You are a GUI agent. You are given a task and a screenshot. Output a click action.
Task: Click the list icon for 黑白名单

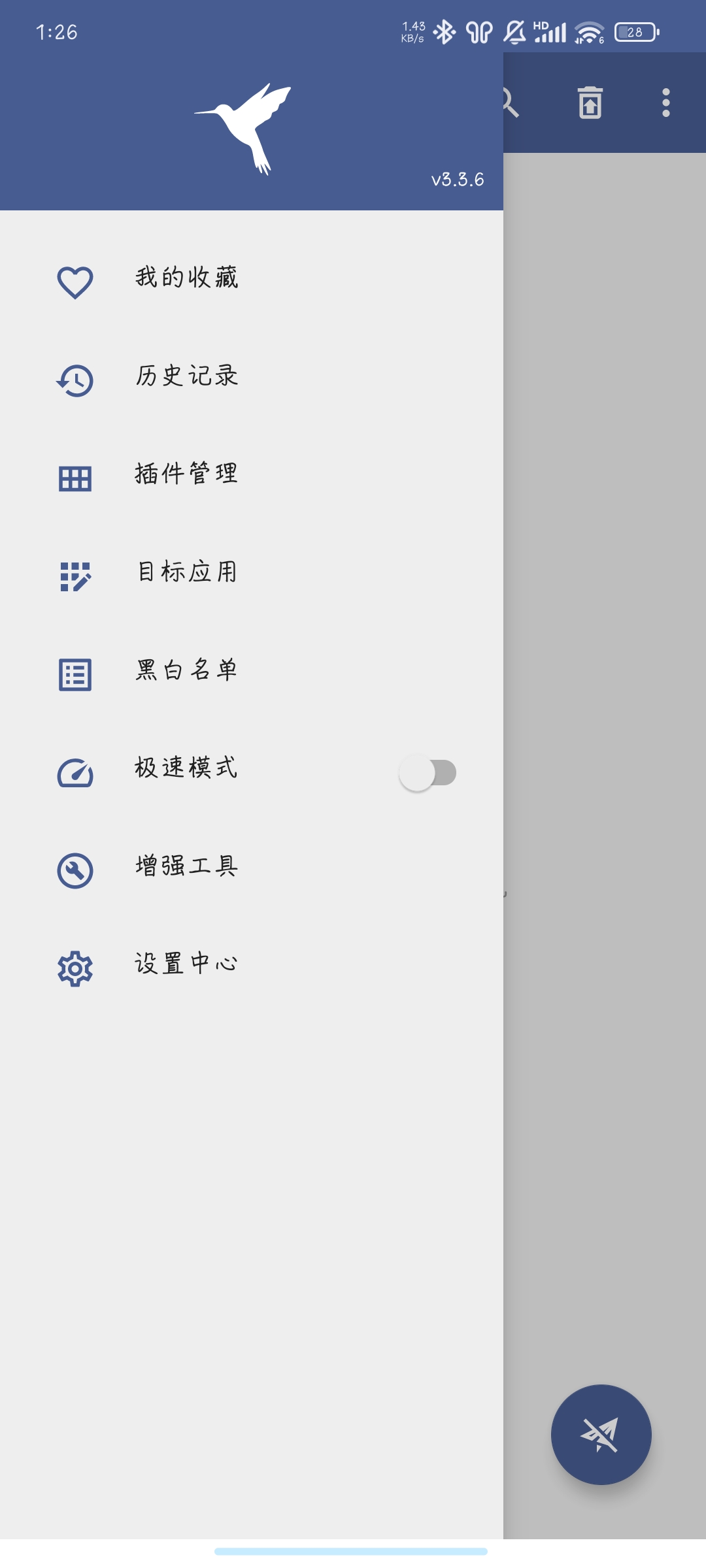point(75,675)
